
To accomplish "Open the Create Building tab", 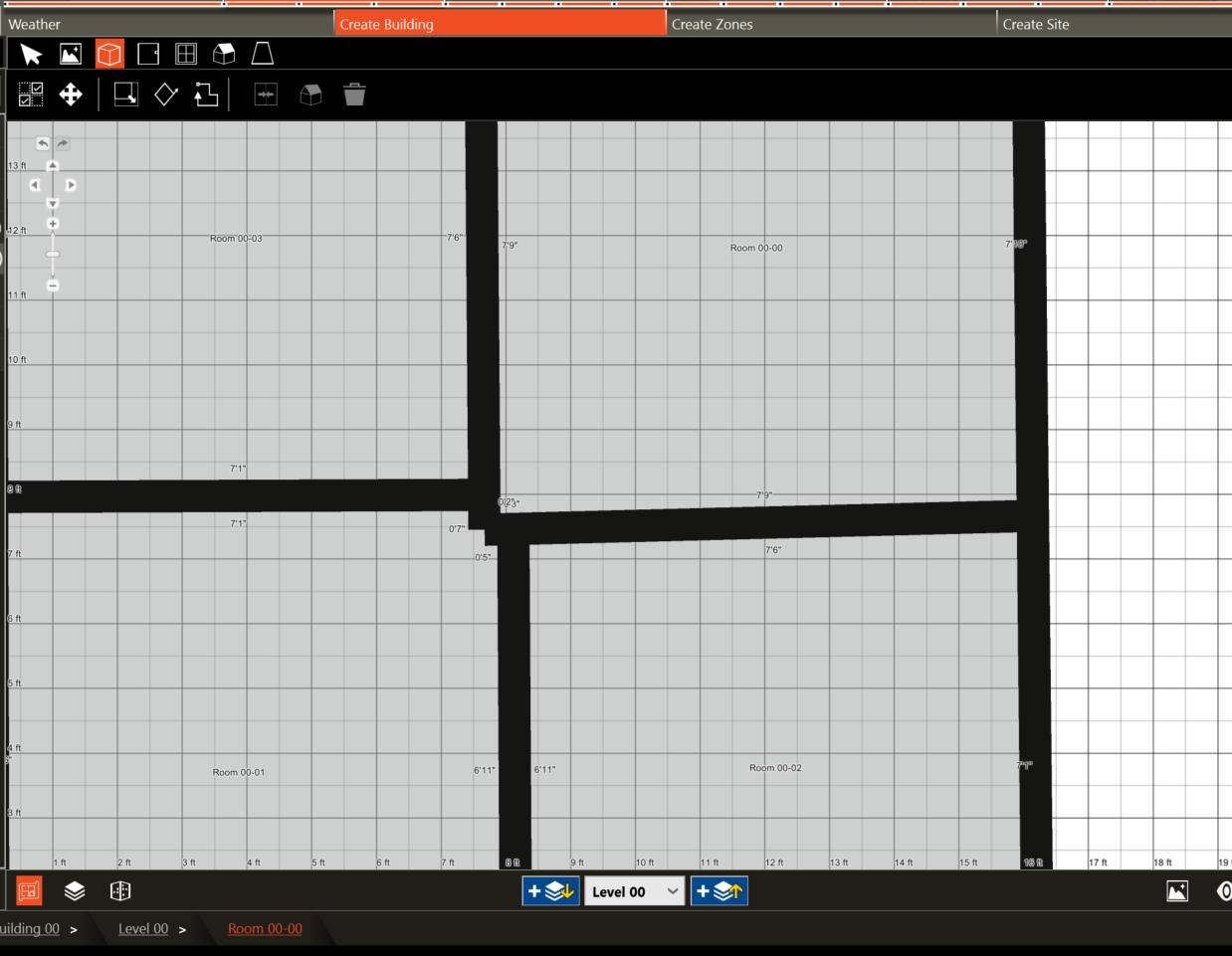I will point(500,24).
